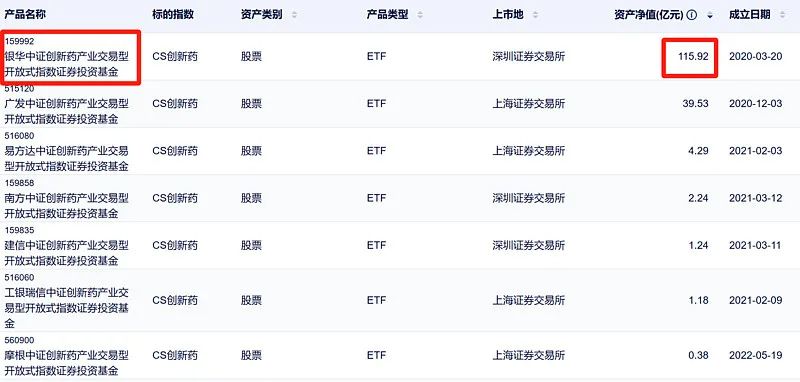Open fund 516080 易方达中证创新药
800x382 pixels.
click(67, 151)
